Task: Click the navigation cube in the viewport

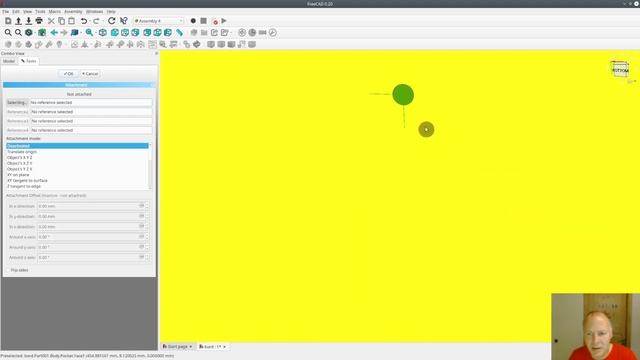Action: (x=620, y=69)
